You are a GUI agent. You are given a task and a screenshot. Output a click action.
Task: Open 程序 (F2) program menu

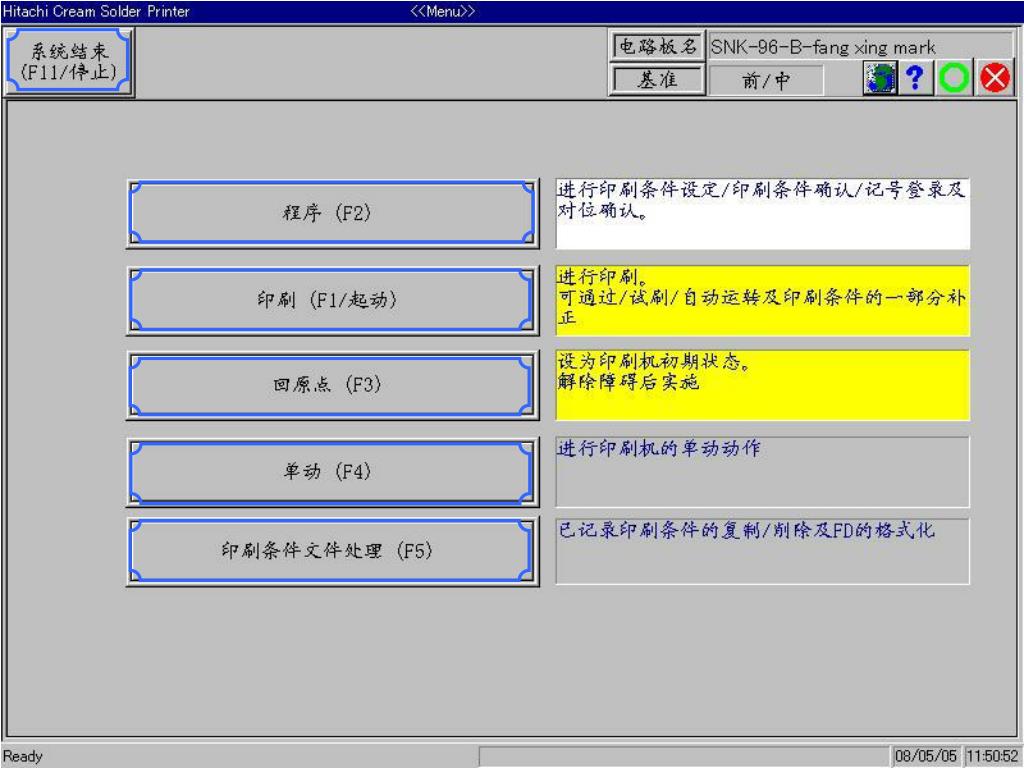click(332, 213)
